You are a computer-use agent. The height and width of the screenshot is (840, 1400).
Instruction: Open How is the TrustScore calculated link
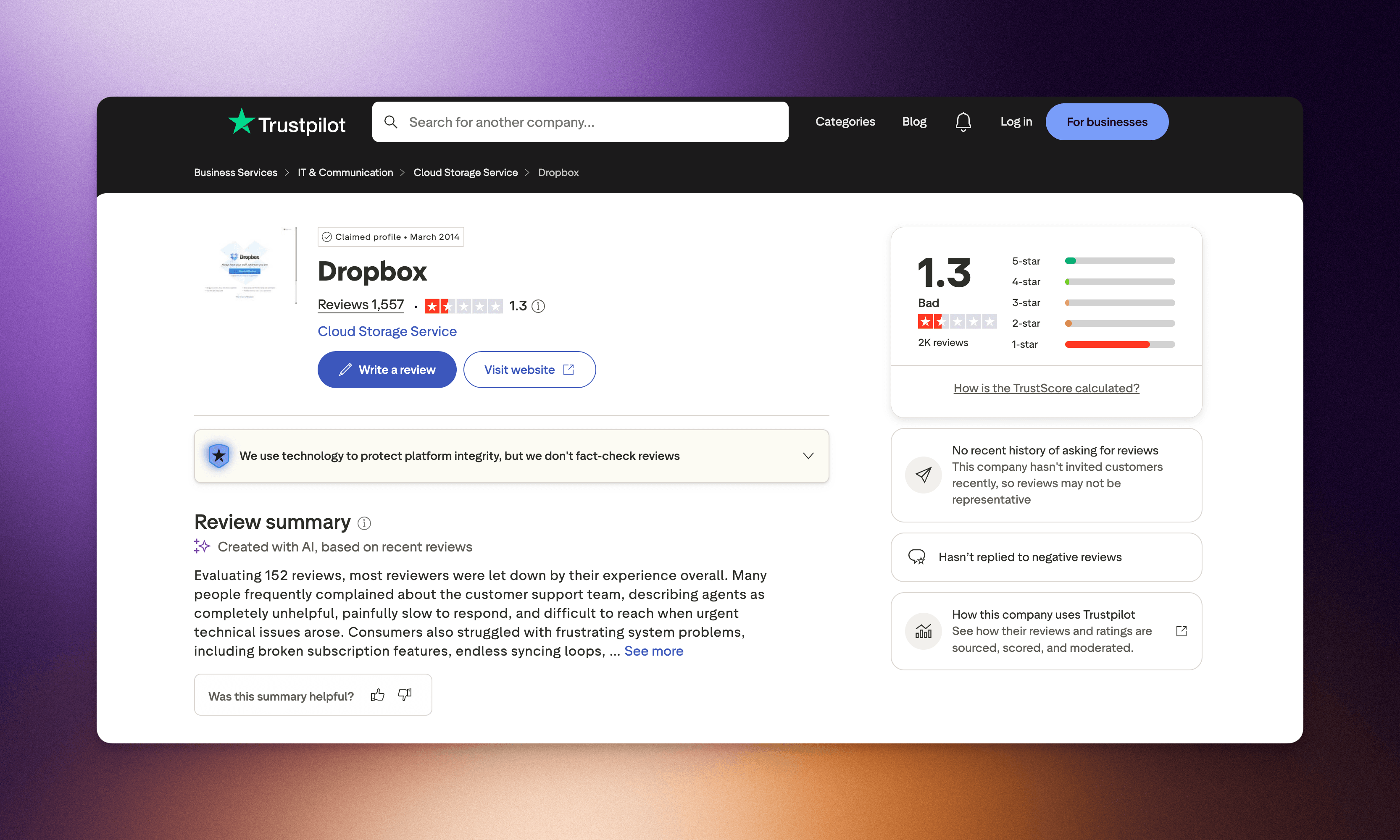(x=1046, y=388)
